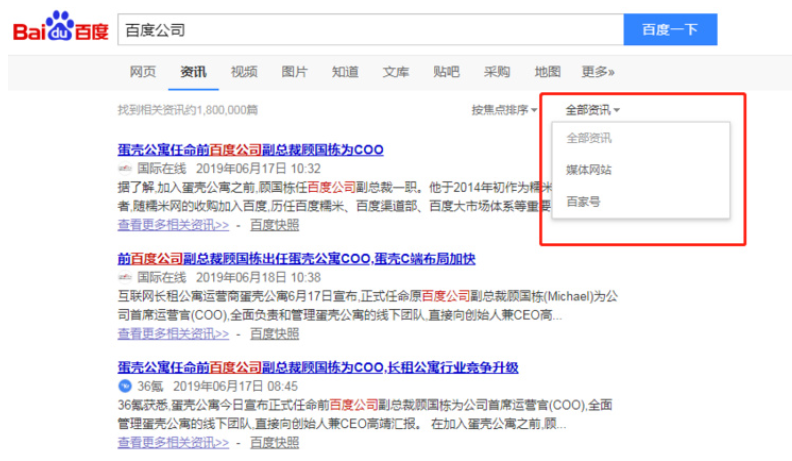Click the Baidu logo
Screen dimensions: 792x461
point(61,26)
